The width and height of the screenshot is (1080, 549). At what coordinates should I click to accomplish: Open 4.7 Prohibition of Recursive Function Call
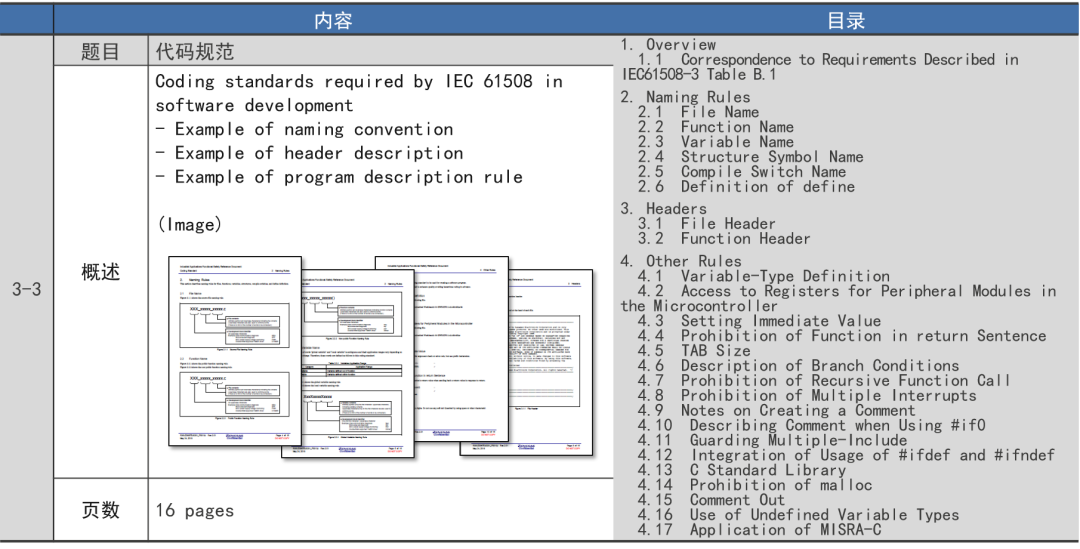click(x=824, y=380)
